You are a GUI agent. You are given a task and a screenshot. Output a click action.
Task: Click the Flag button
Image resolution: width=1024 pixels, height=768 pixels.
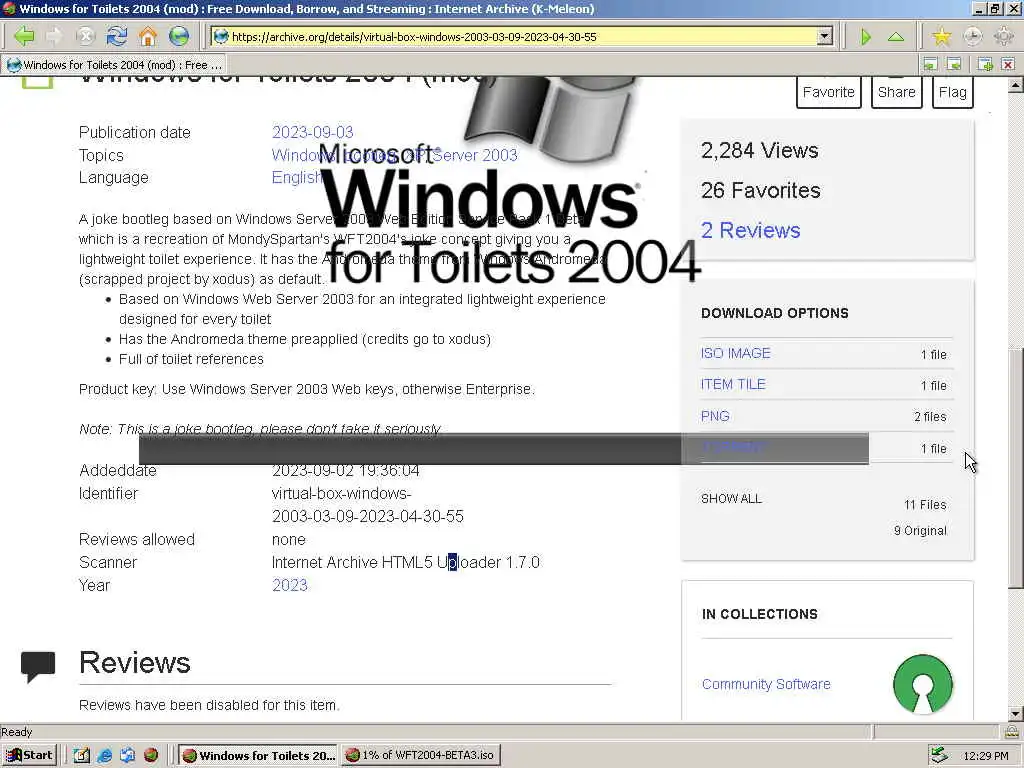pos(952,92)
